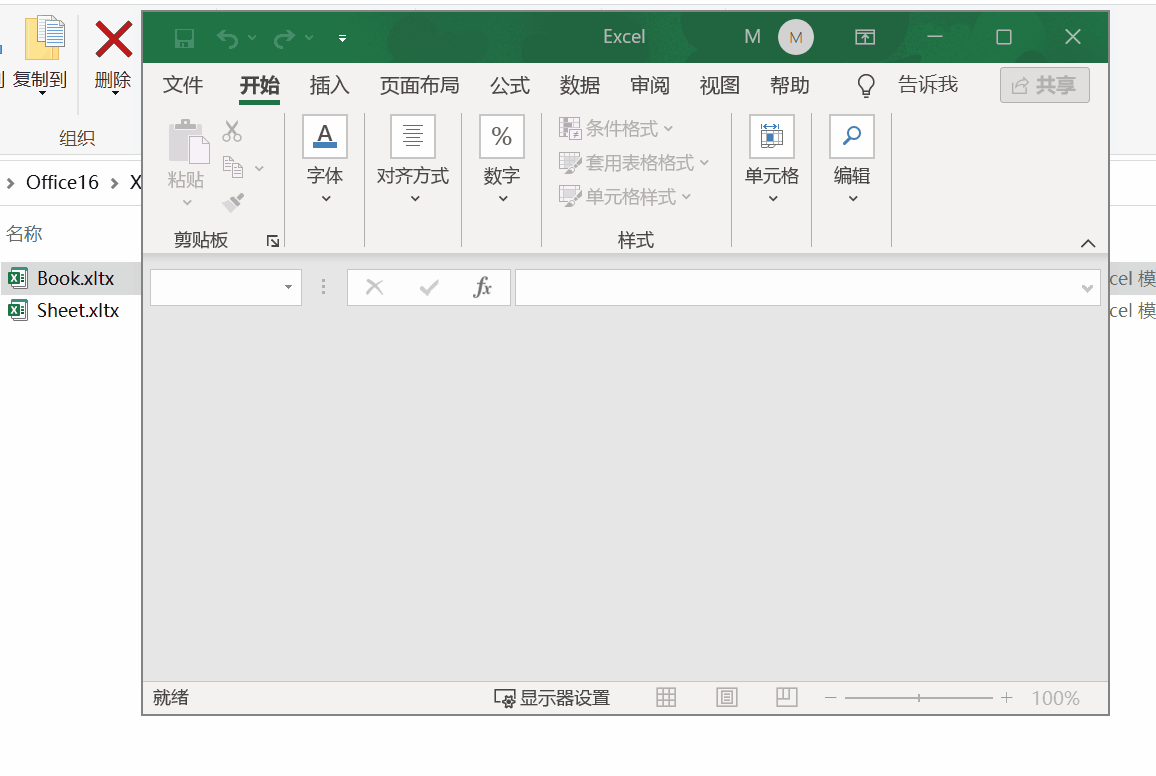Image resolution: width=1156 pixels, height=776 pixels.
Task: Click the zoom in plus button
Action: tap(1006, 697)
